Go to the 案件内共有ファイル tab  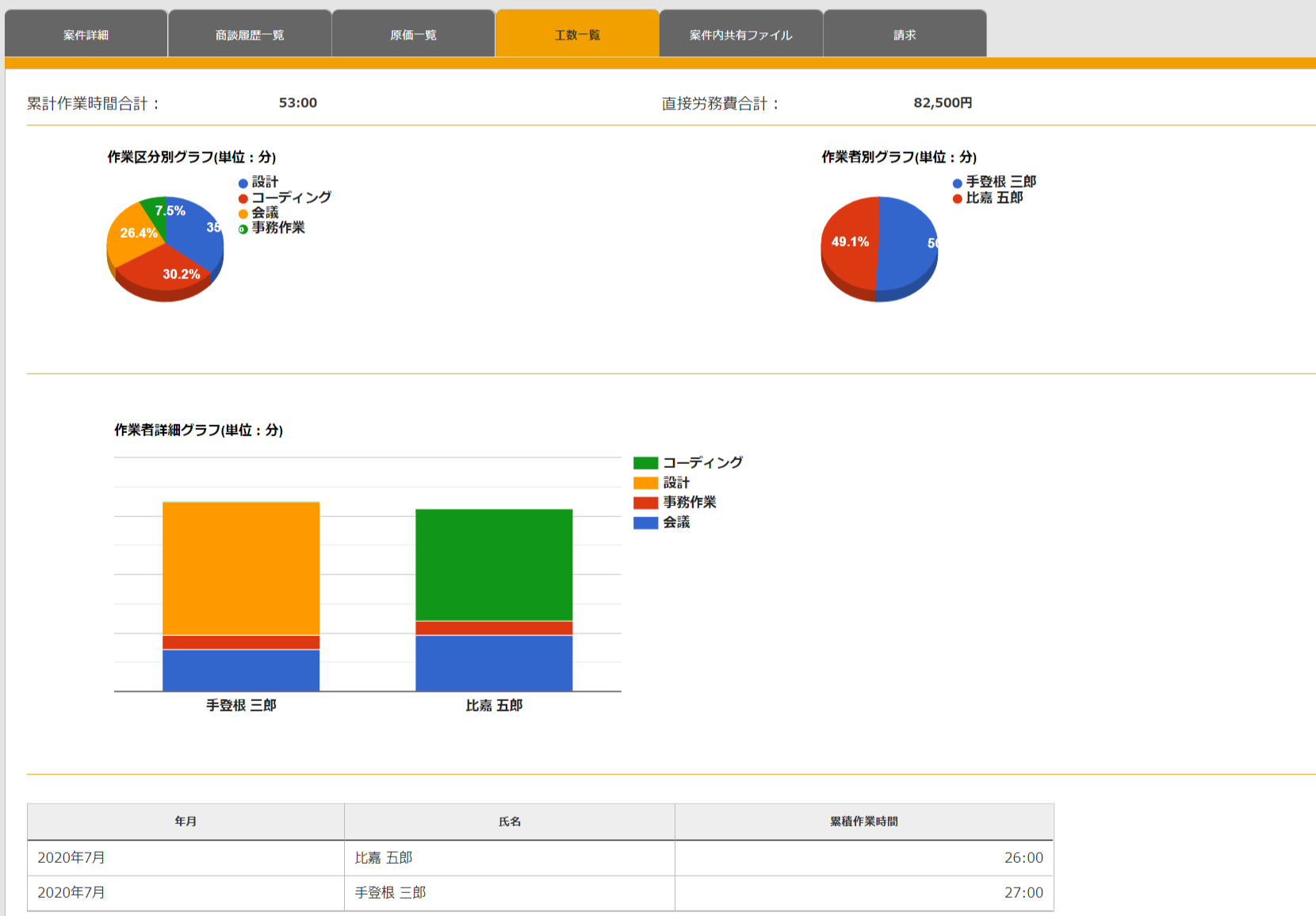(x=741, y=34)
